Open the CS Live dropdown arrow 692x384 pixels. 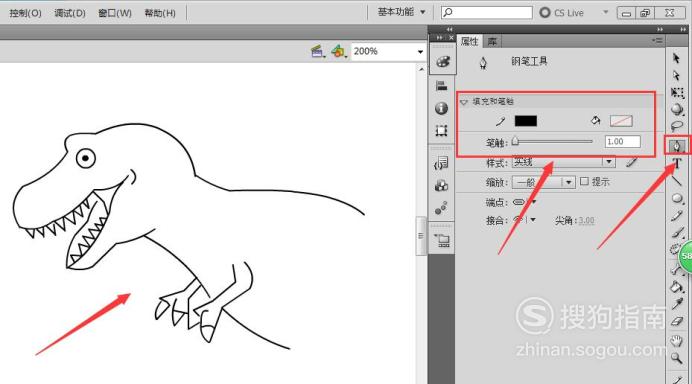click(x=606, y=12)
